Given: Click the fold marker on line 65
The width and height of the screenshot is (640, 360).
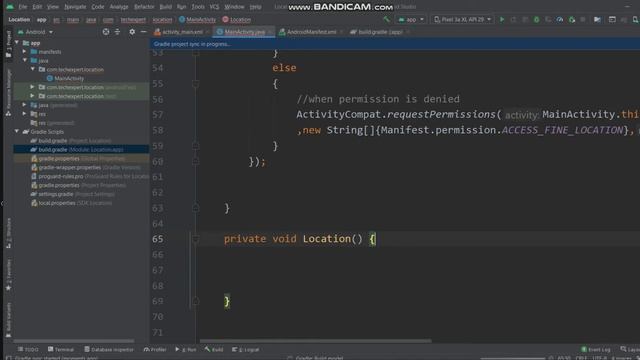Looking at the screenshot, I should tap(196, 239).
